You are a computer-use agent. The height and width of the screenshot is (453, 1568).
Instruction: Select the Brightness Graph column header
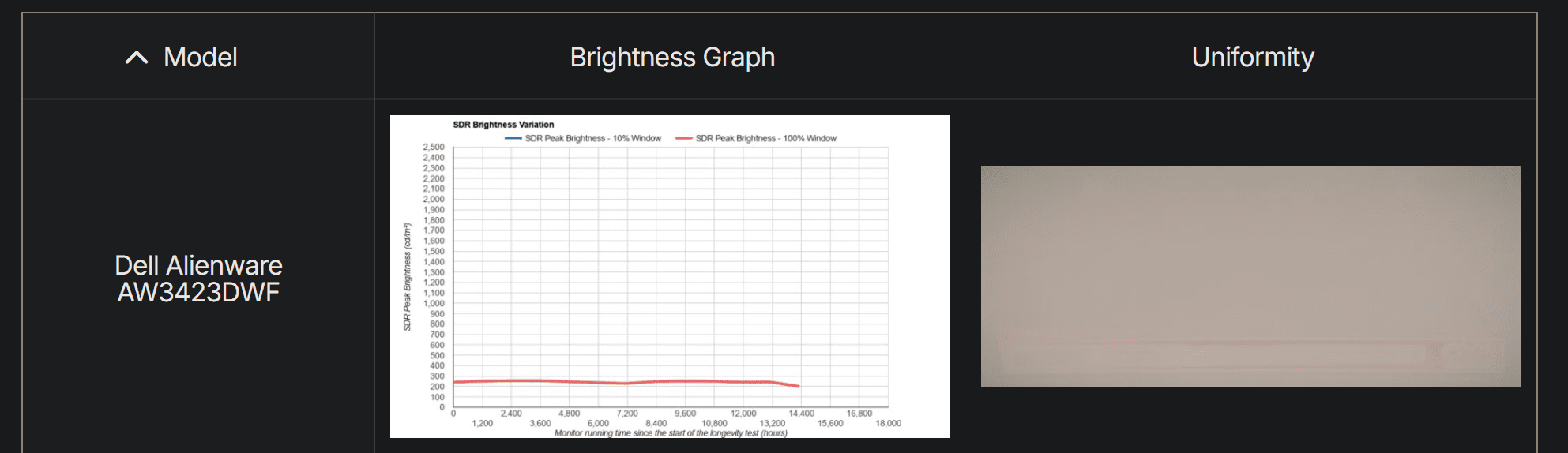pos(672,57)
